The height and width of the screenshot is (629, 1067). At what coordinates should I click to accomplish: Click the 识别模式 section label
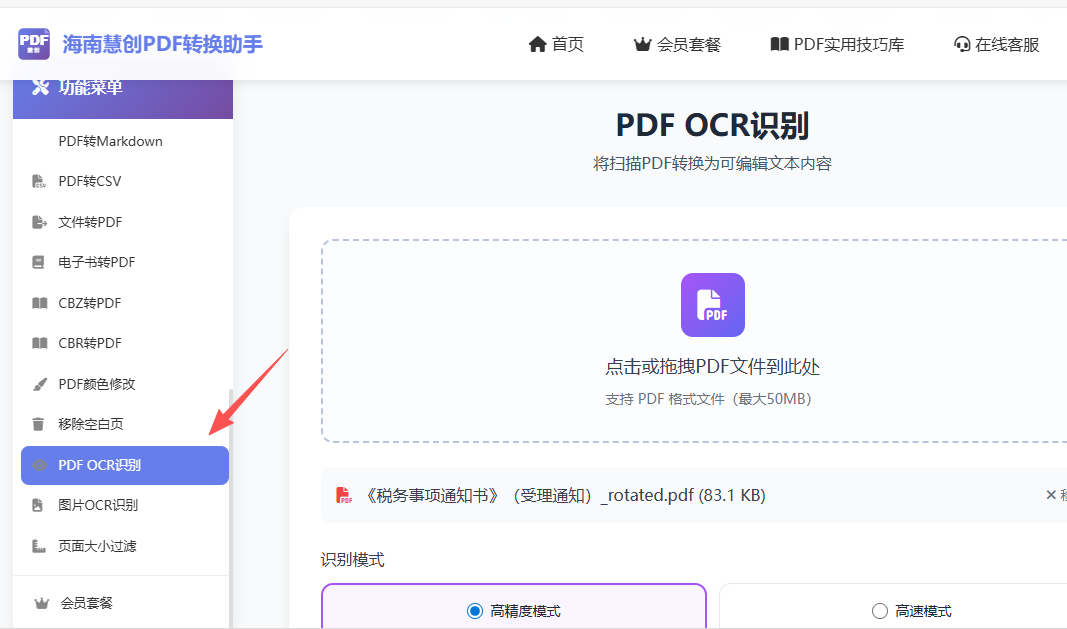352,560
